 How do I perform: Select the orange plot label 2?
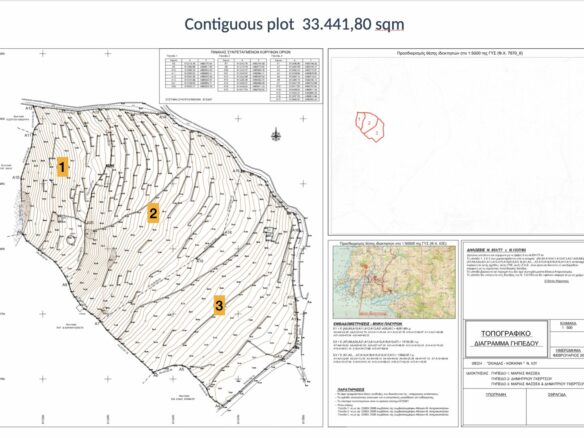point(153,213)
